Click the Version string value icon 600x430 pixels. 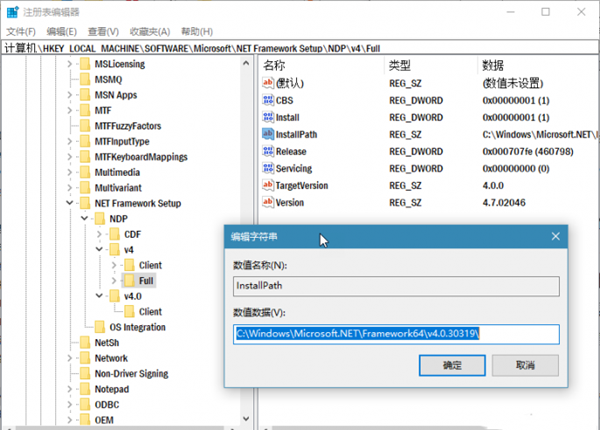(268, 202)
